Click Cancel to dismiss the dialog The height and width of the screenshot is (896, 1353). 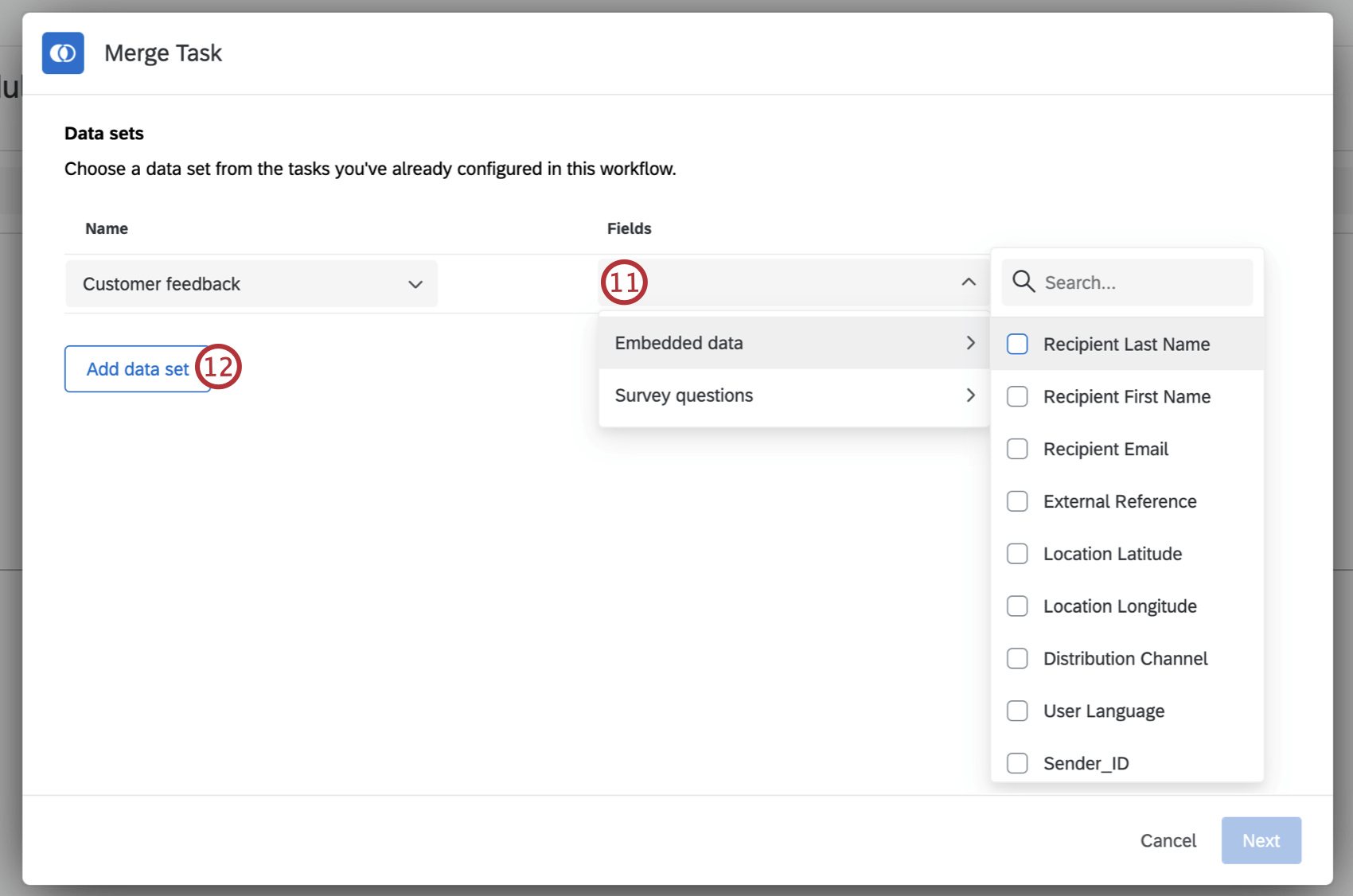click(x=1168, y=840)
